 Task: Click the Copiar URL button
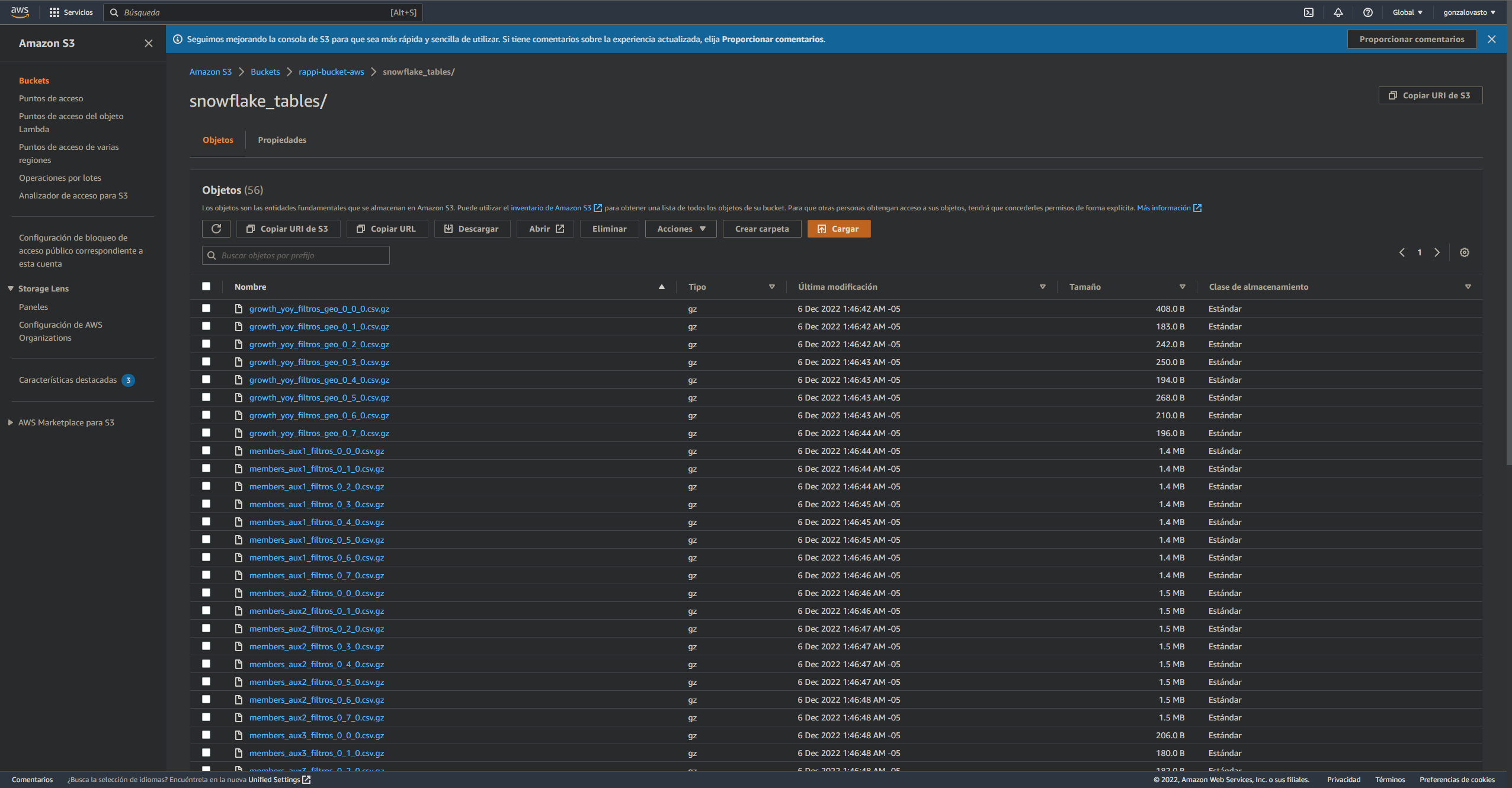pos(387,229)
